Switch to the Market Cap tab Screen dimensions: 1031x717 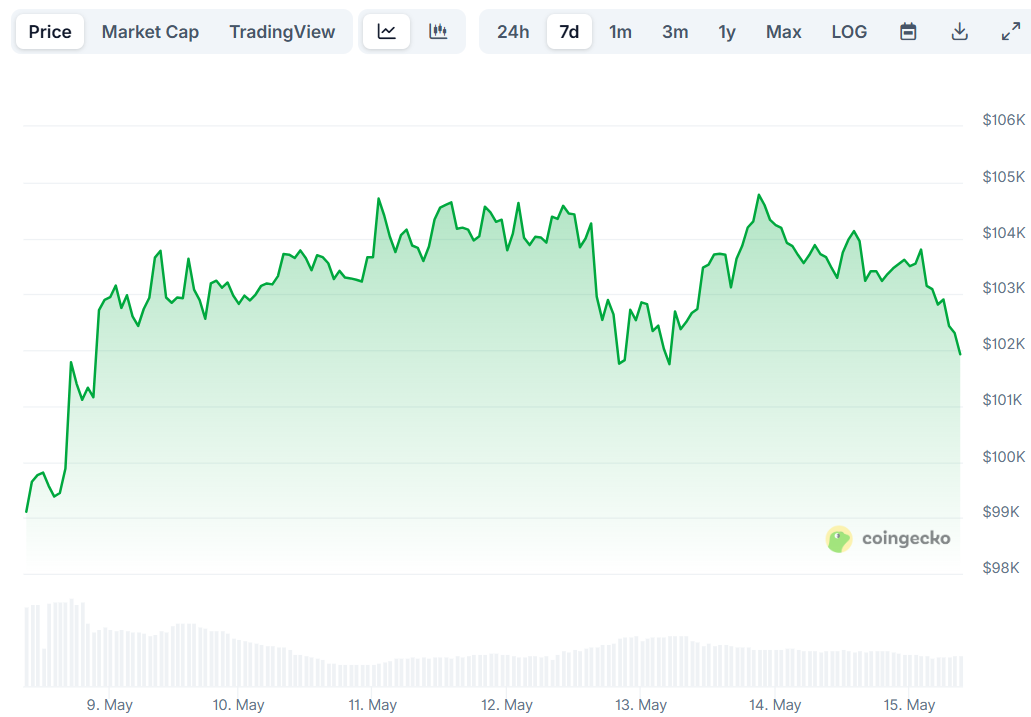tap(150, 31)
